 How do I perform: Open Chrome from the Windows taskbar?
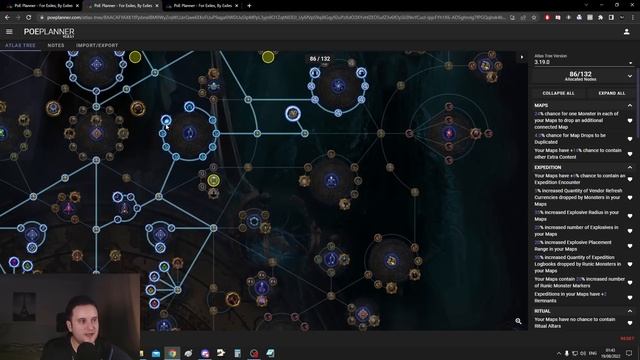(172, 353)
